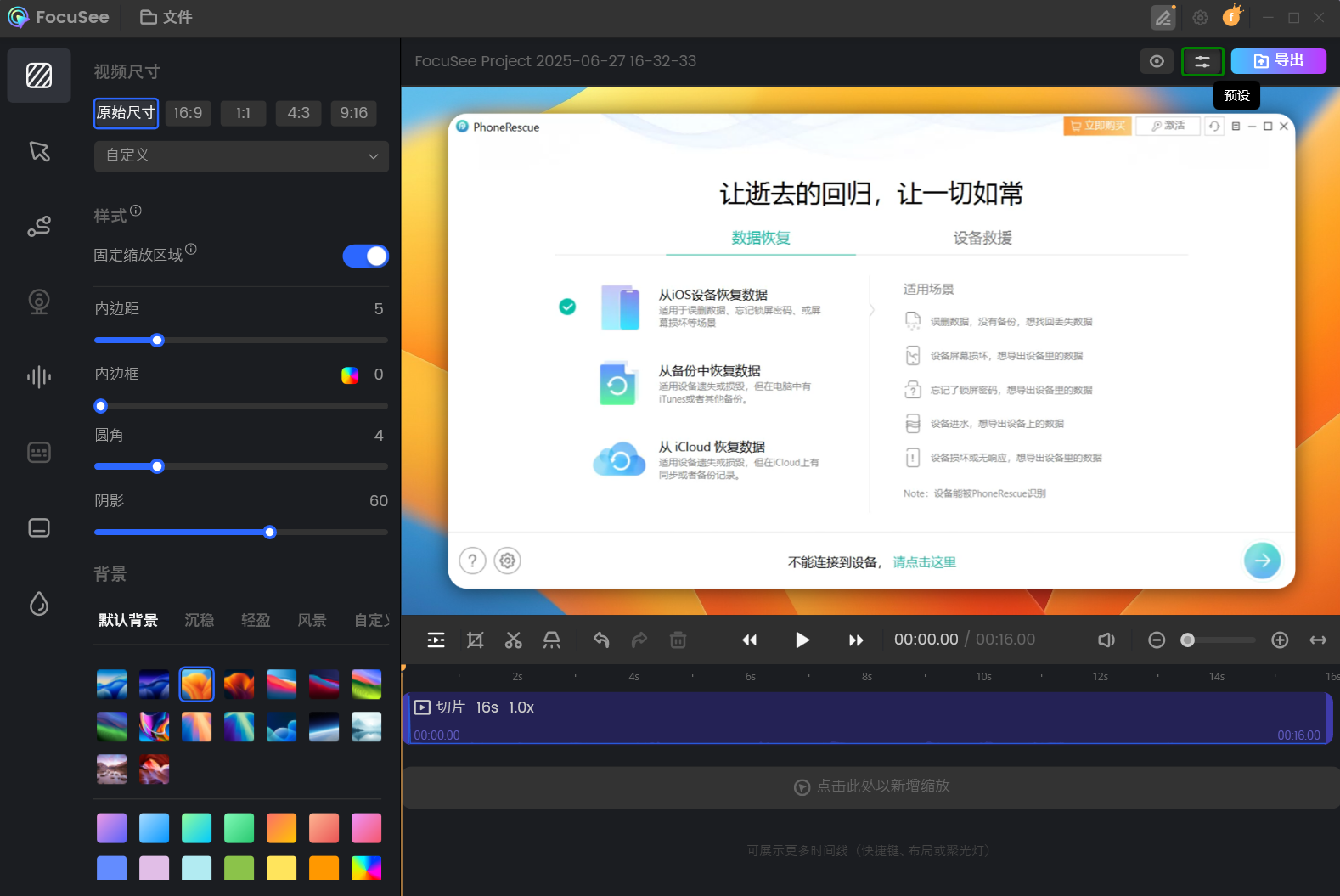Click the 固定缩放区域 info icon
Screen dimensions: 1340x896
pos(191,249)
